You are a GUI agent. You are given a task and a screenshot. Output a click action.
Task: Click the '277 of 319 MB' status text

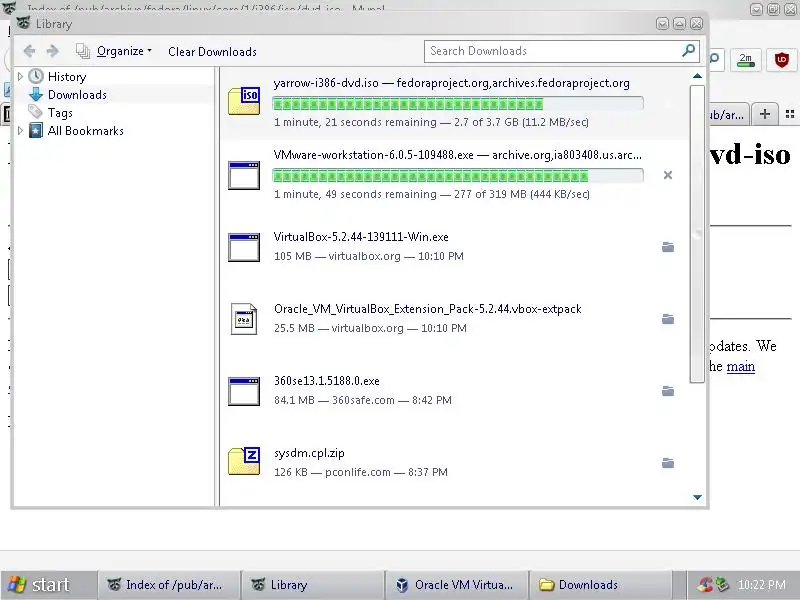(490, 194)
